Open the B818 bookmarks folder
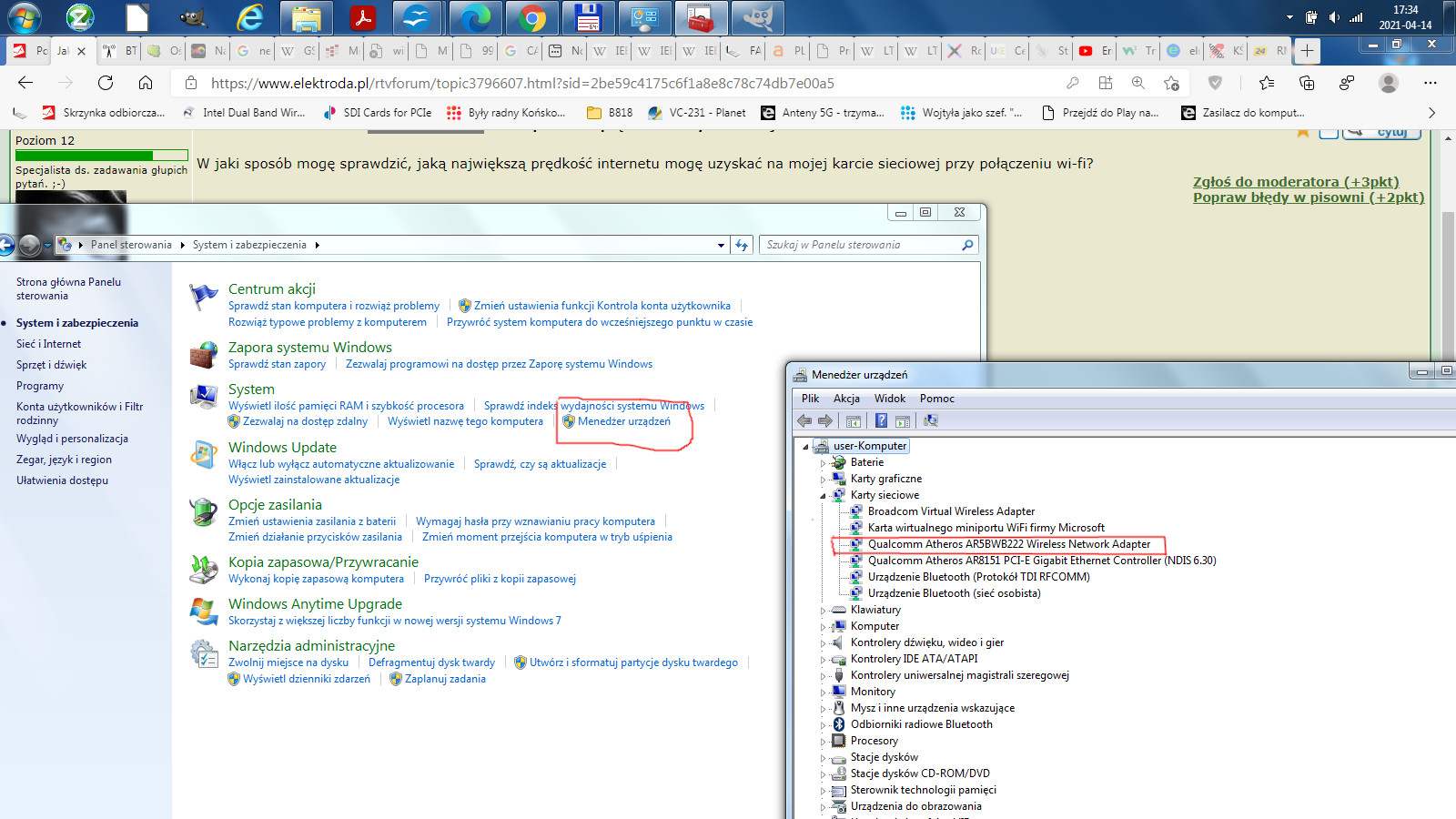Screen dimensions: 1456x819 click(610, 113)
